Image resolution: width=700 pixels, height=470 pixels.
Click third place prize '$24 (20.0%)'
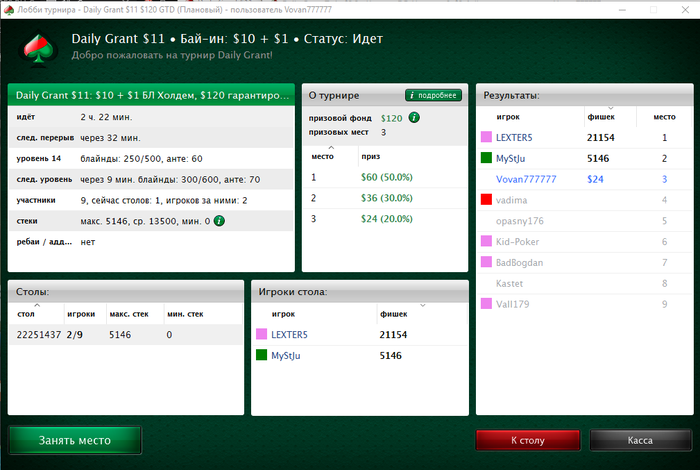point(387,219)
